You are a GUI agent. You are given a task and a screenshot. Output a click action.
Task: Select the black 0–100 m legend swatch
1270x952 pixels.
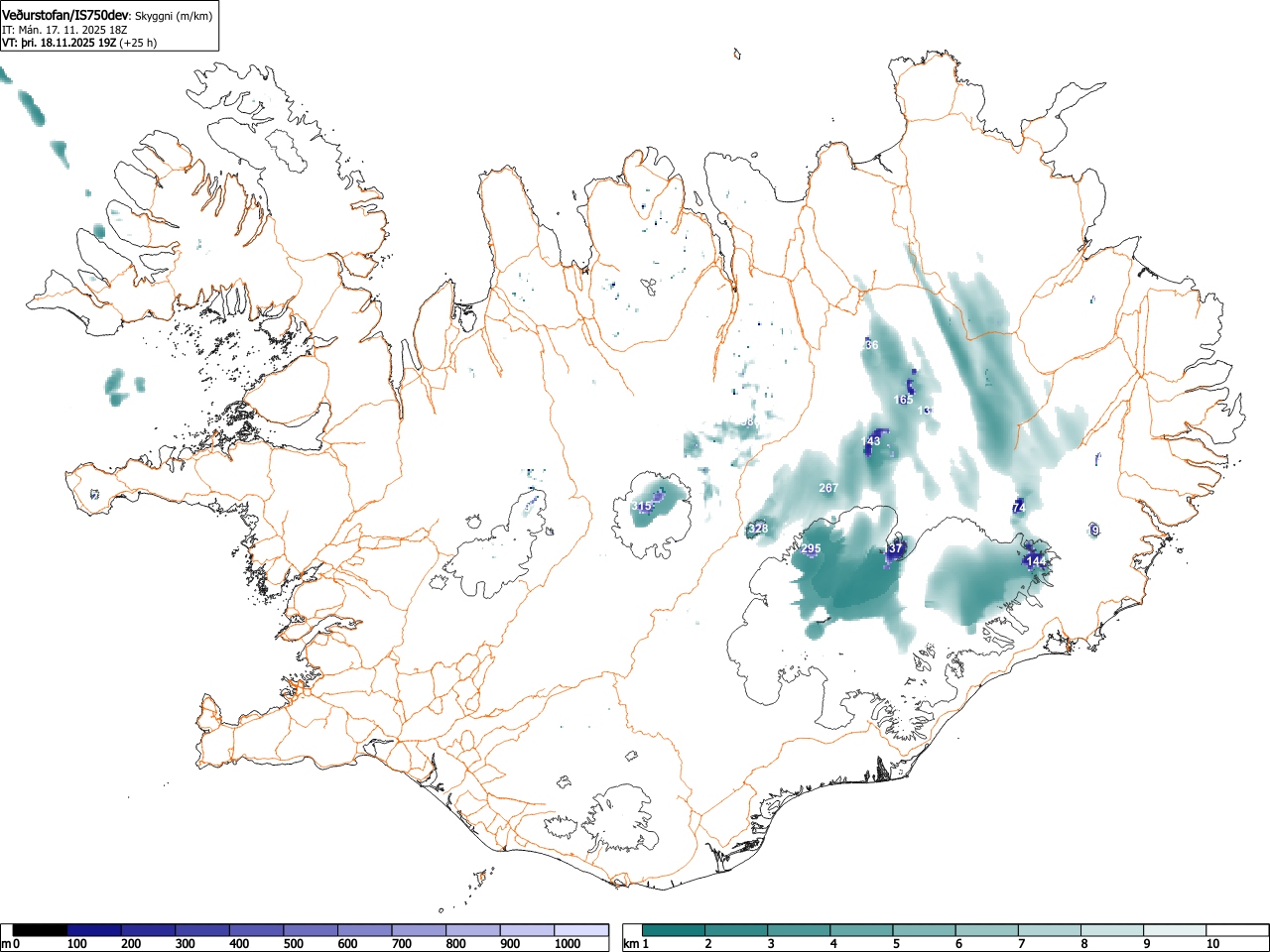pos(41,930)
